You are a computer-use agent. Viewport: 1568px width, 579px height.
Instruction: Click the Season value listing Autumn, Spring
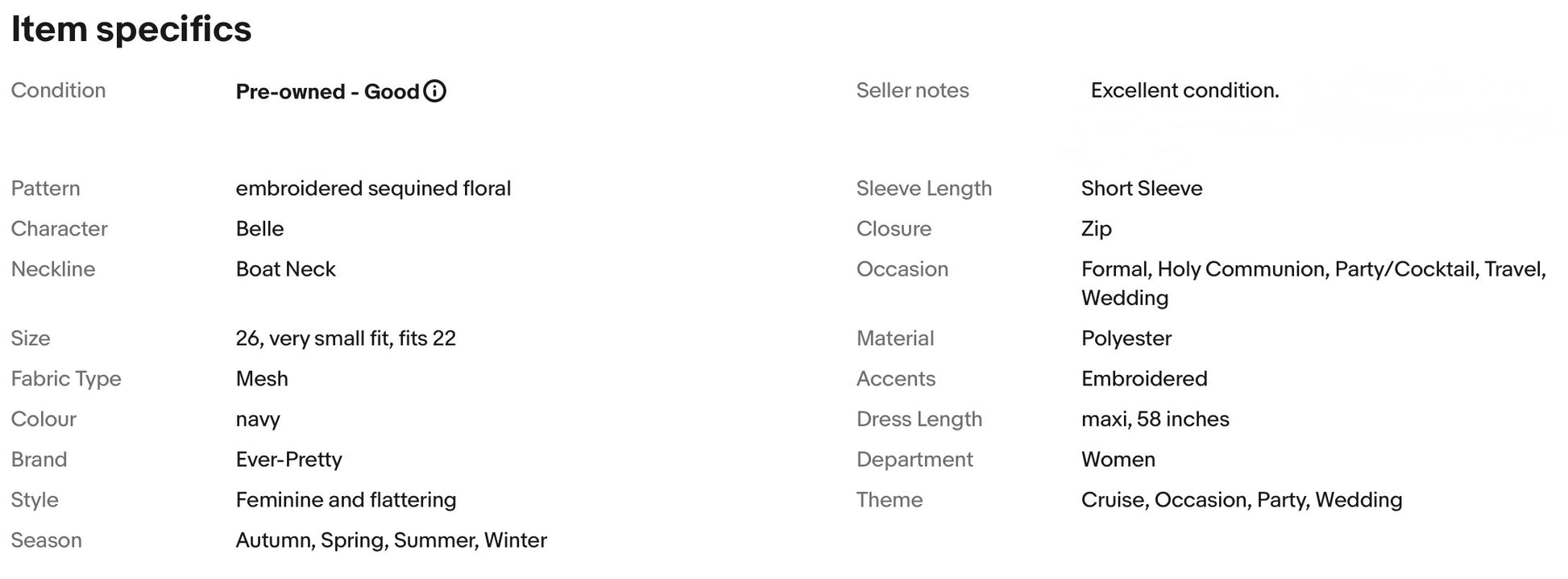click(391, 540)
